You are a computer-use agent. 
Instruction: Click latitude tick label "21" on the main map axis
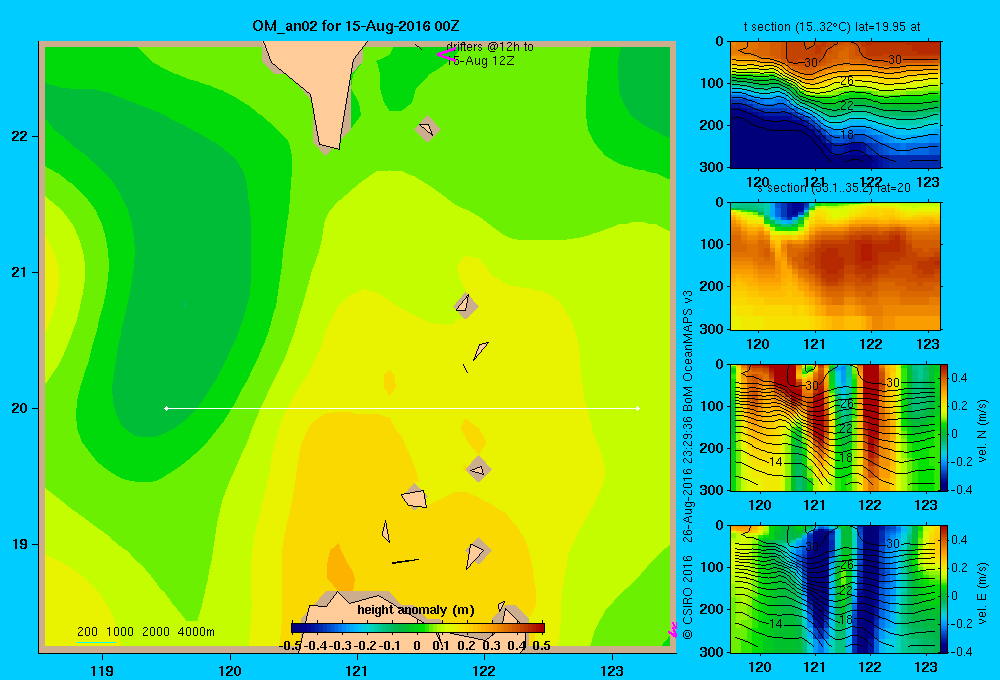[20, 272]
